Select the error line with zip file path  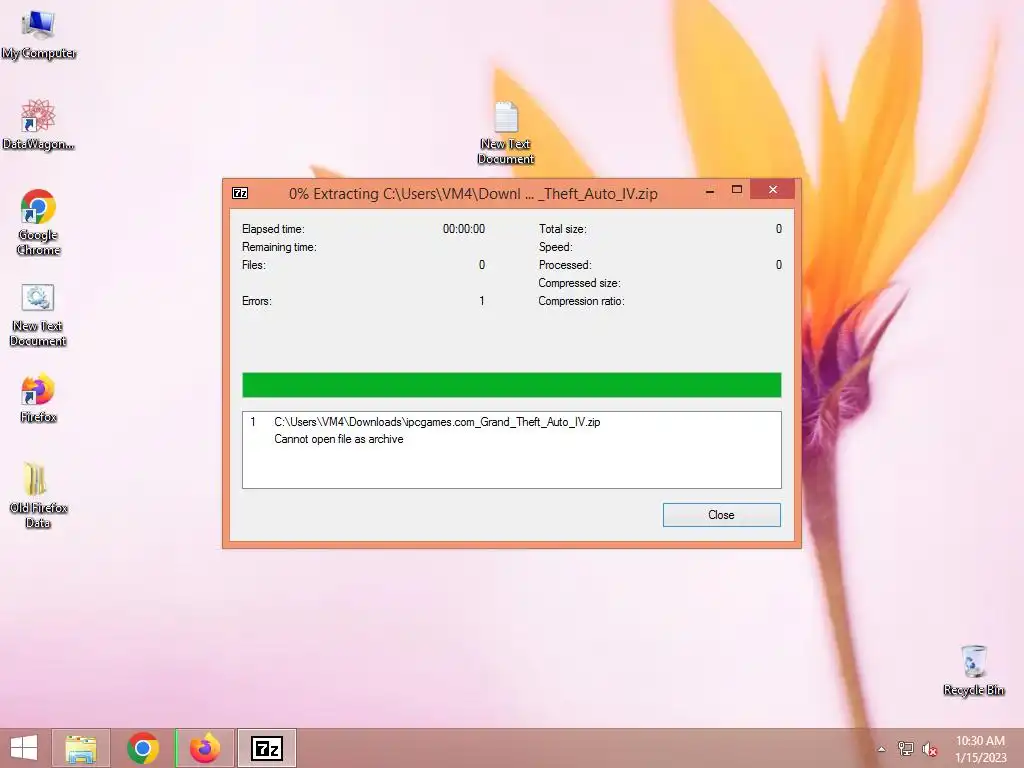[x=437, y=422]
